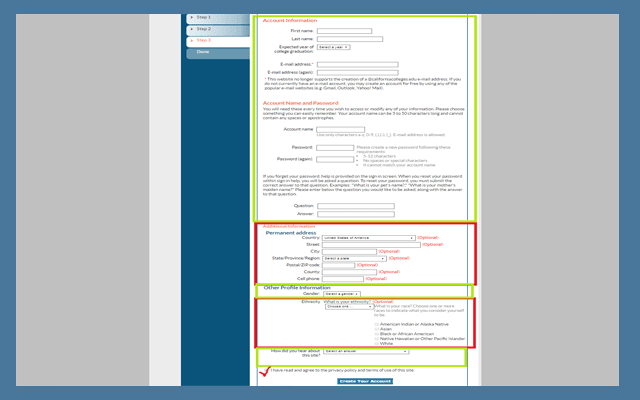
Task: Focus the security Answer field
Action: tap(356, 214)
